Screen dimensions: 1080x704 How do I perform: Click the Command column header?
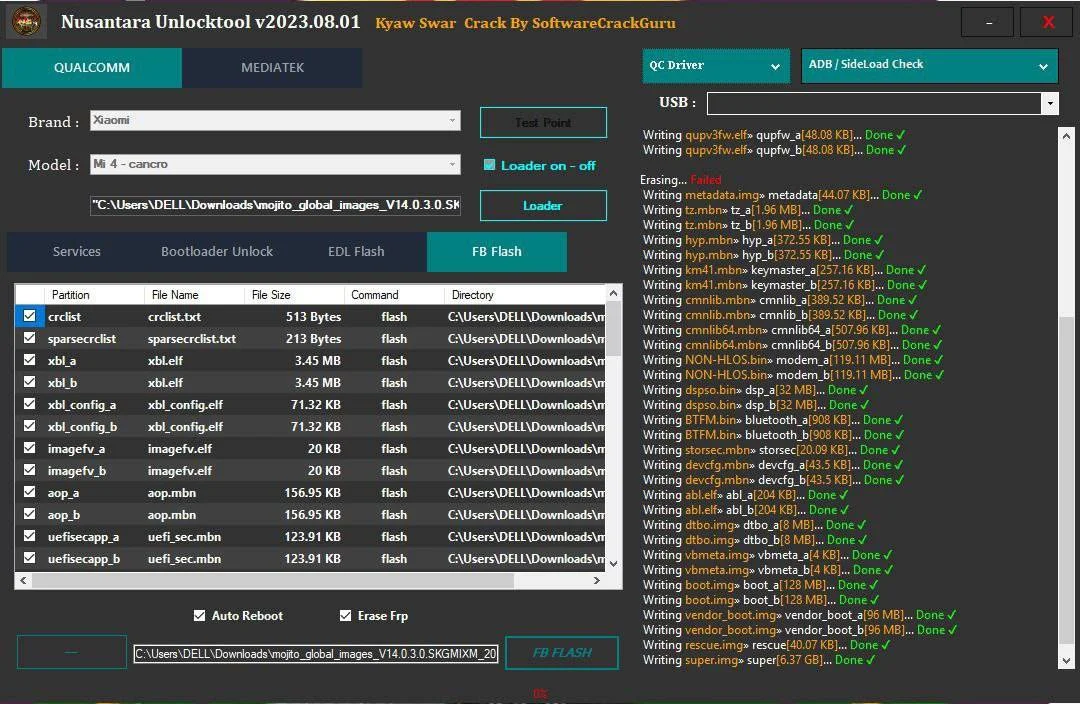394,295
